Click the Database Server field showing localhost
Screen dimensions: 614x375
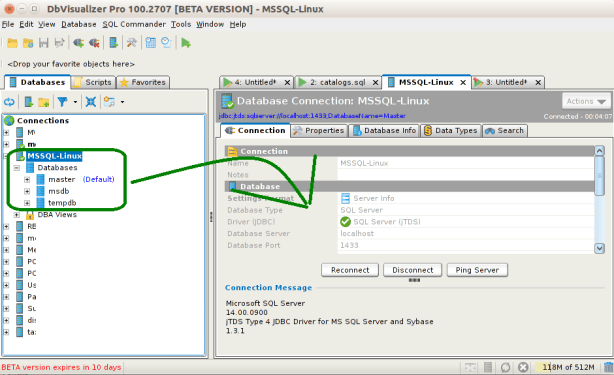[x=466, y=234]
